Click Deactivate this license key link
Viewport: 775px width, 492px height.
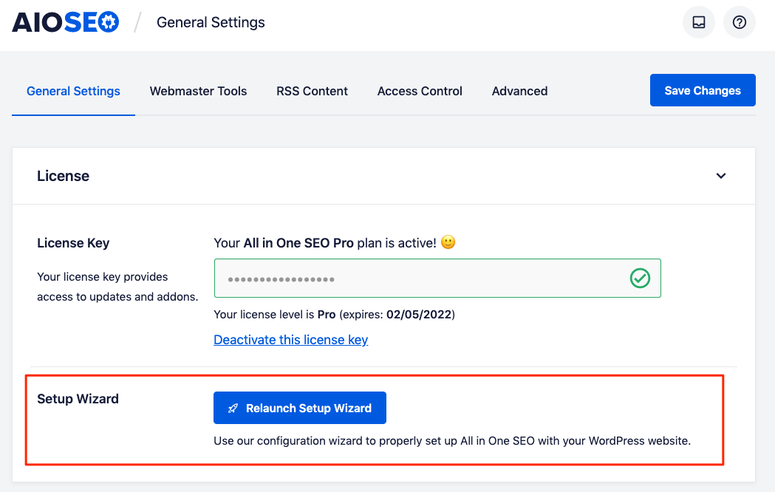(x=291, y=340)
